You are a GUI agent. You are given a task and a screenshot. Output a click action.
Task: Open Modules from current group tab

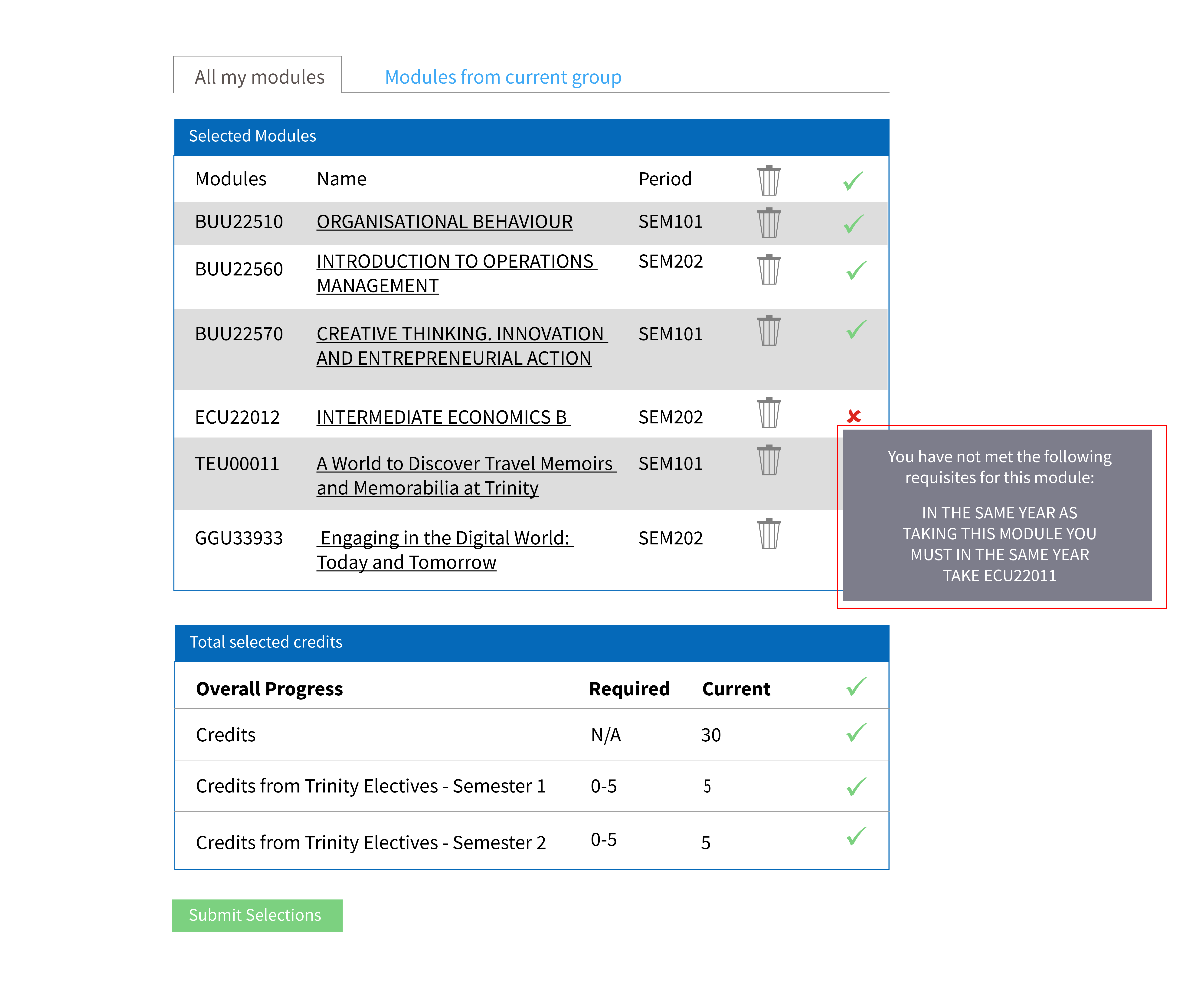503,77
